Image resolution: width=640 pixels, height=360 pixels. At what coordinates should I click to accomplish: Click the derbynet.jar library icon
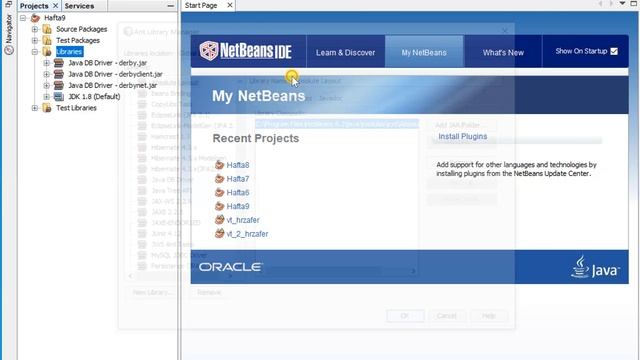click(x=59, y=85)
